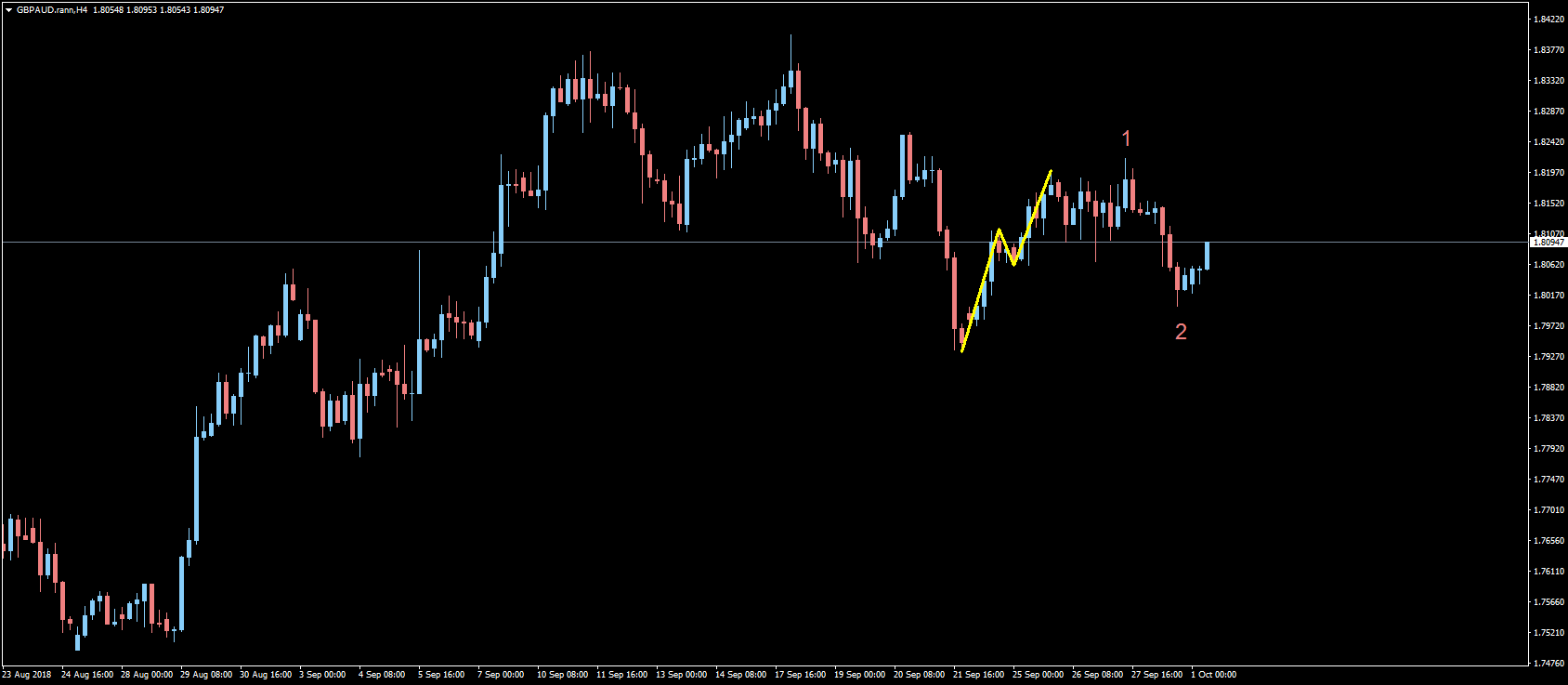The height and width of the screenshot is (685, 1568).
Task: Click price level 1.76110 on the scale
Action: click(1548, 572)
